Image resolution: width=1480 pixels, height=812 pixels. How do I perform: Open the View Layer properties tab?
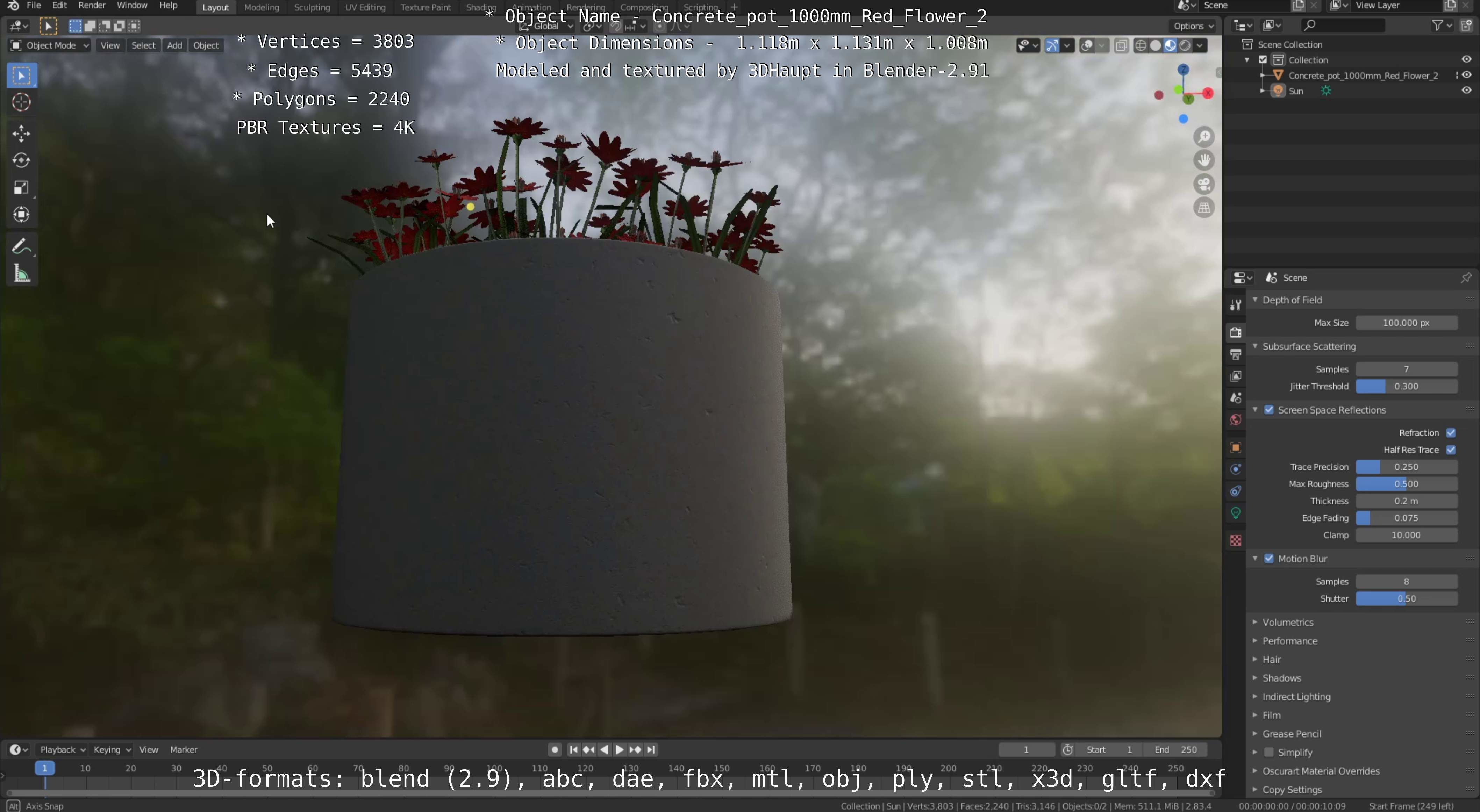(1235, 376)
